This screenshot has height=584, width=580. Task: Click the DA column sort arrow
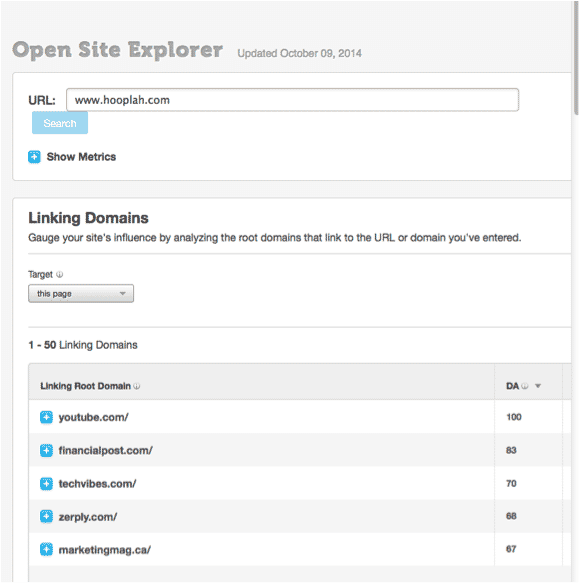[x=538, y=386]
